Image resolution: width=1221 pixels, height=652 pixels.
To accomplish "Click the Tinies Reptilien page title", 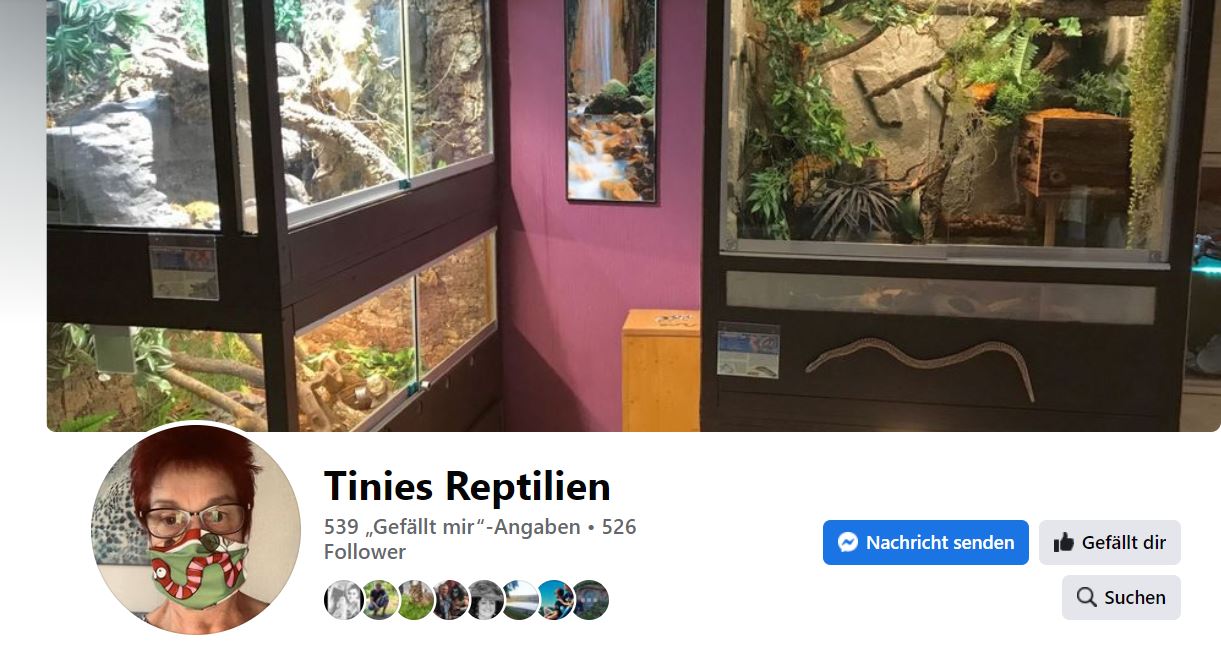I will (x=467, y=486).
